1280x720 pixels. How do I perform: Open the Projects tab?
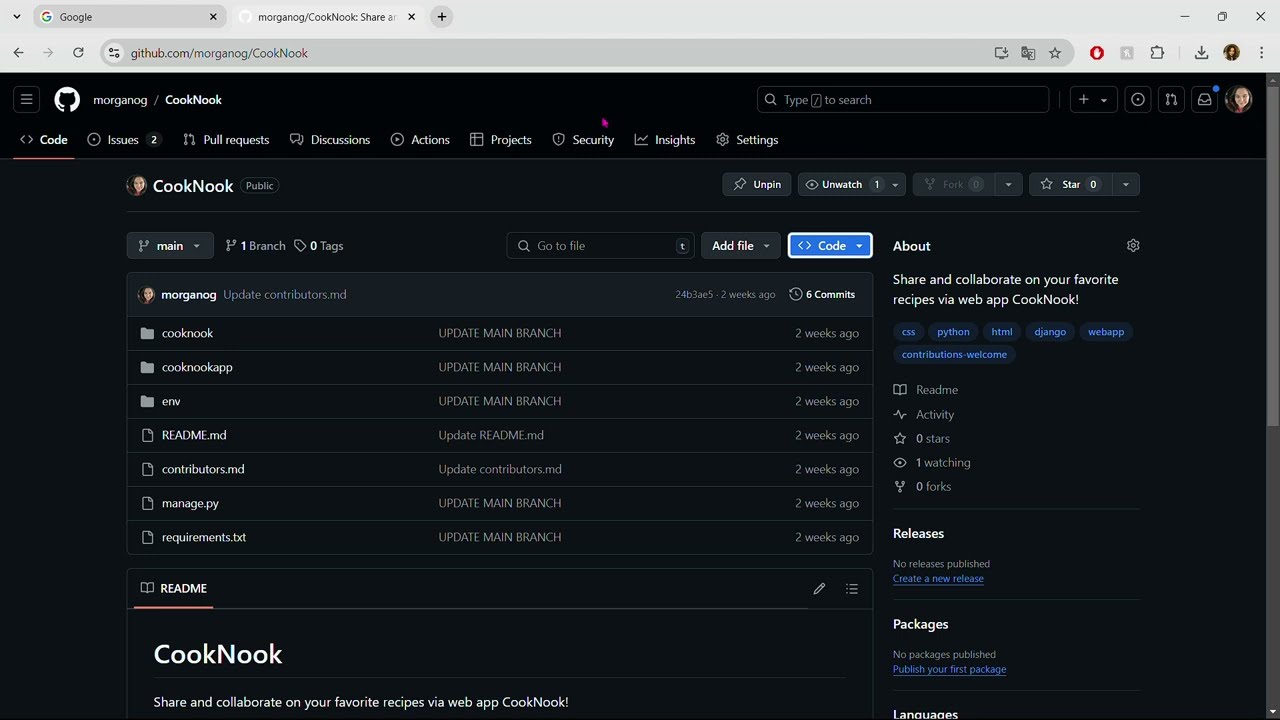pos(501,140)
